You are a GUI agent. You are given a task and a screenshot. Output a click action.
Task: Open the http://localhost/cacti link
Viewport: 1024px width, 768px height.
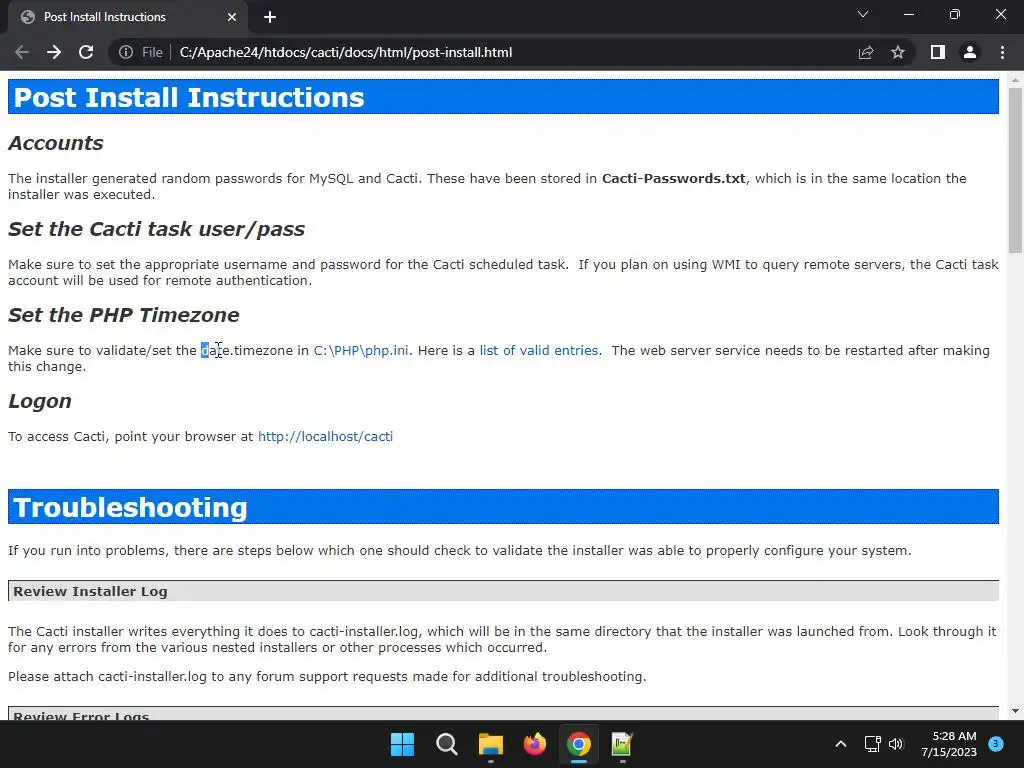(x=325, y=436)
